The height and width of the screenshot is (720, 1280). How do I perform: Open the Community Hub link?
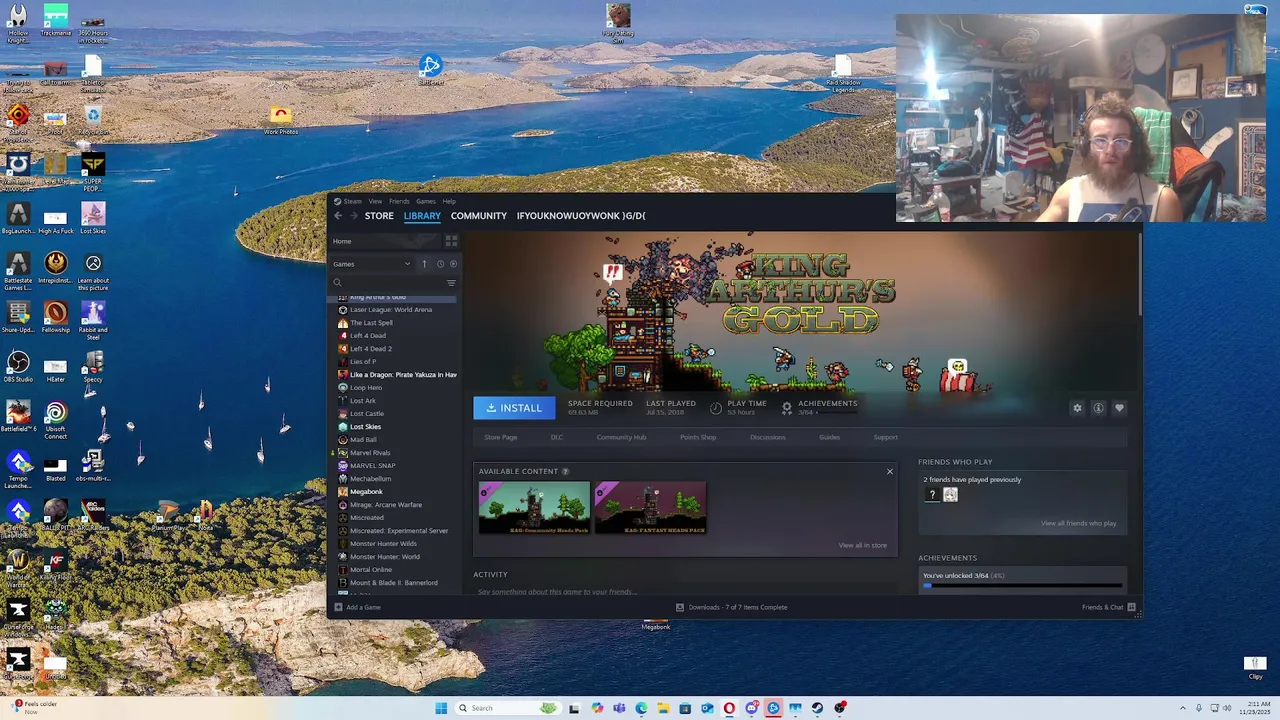(x=621, y=437)
